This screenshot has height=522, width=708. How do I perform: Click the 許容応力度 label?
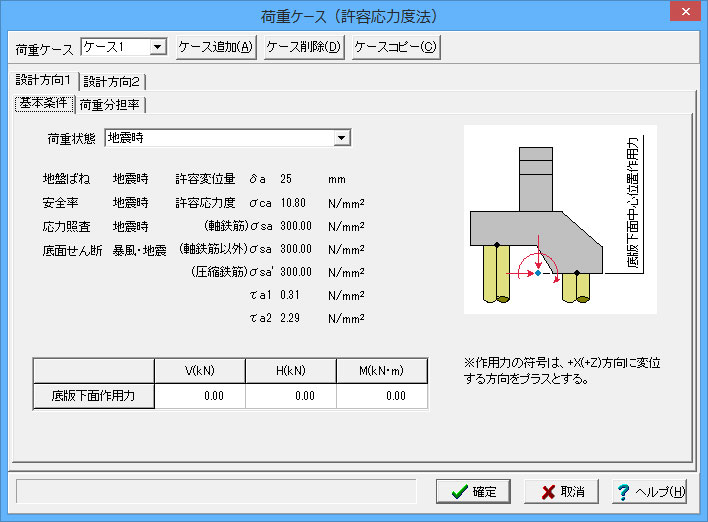coord(205,203)
